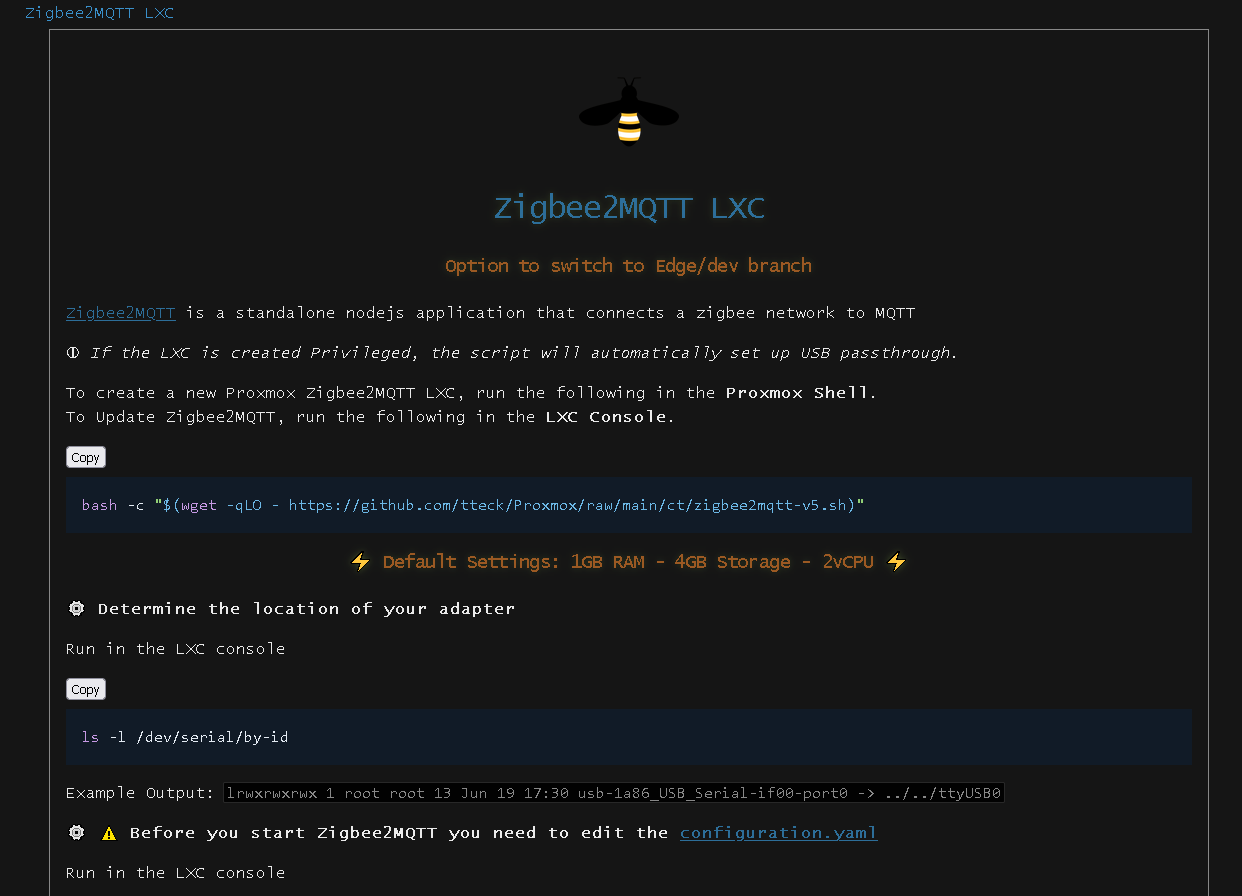Copy the bash wget install command
1242x896 pixels.
tap(86, 457)
